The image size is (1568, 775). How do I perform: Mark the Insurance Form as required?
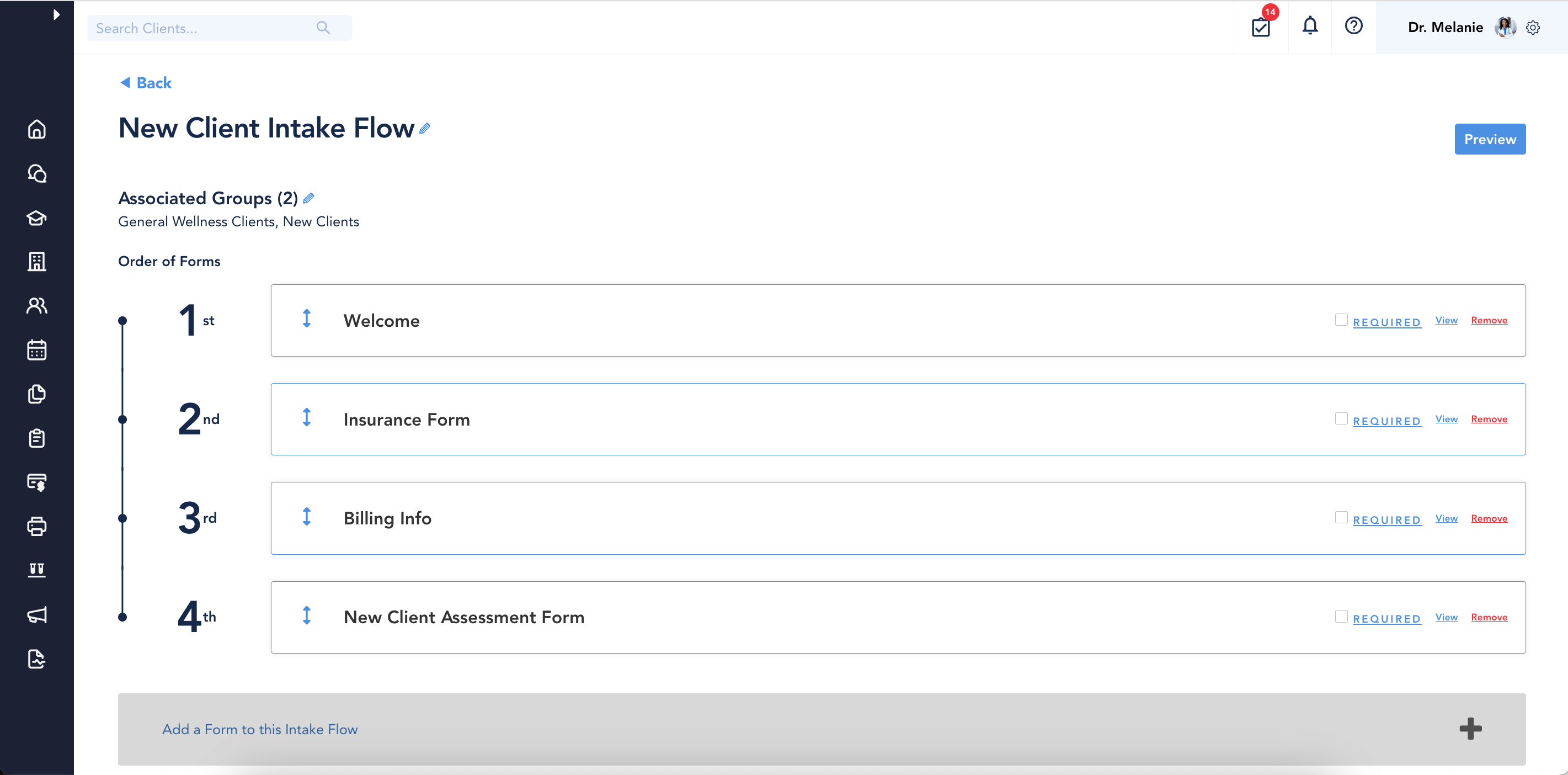coord(1340,418)
